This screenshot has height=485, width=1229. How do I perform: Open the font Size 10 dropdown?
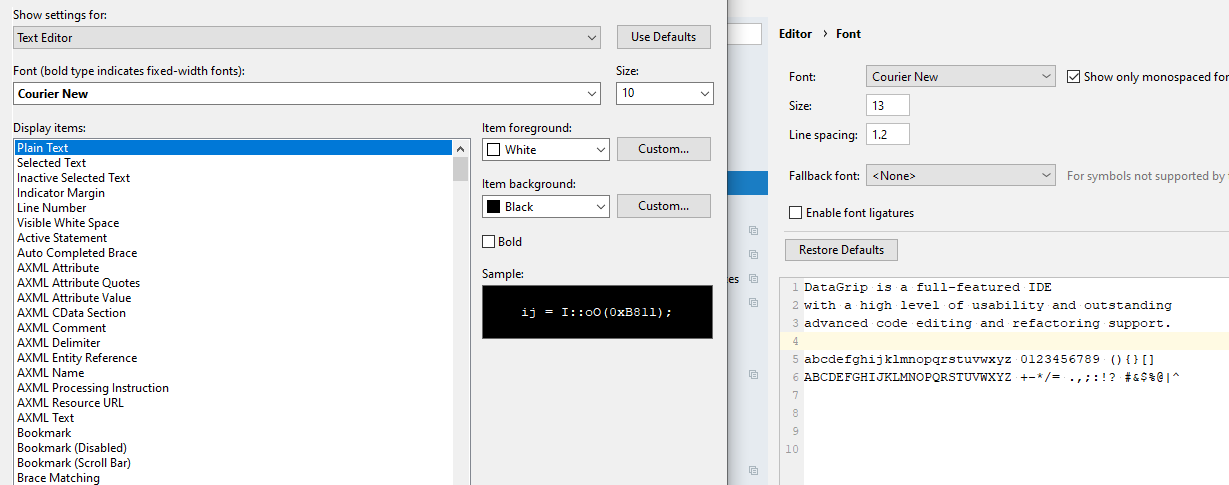pyautogui.click(x=664, y=93)
